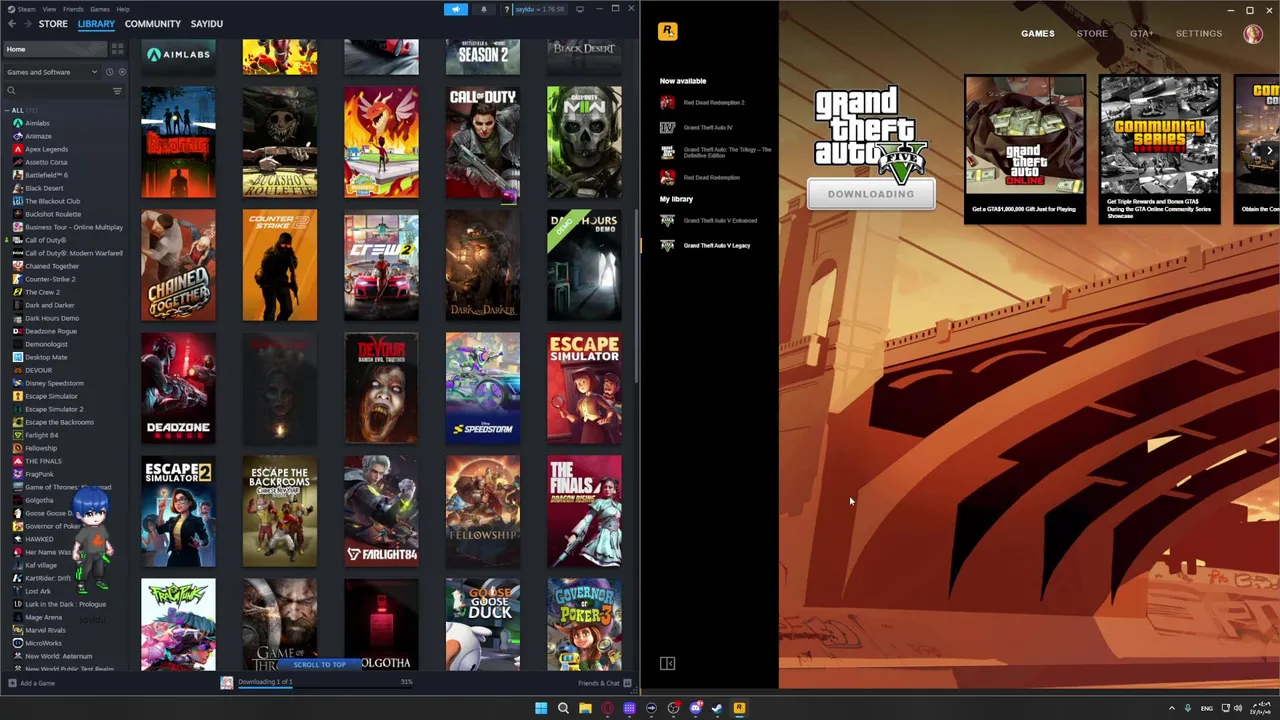1280x720 pixels.
Task: Show hidden system tray icons chevron
Action: point(1172,708)
